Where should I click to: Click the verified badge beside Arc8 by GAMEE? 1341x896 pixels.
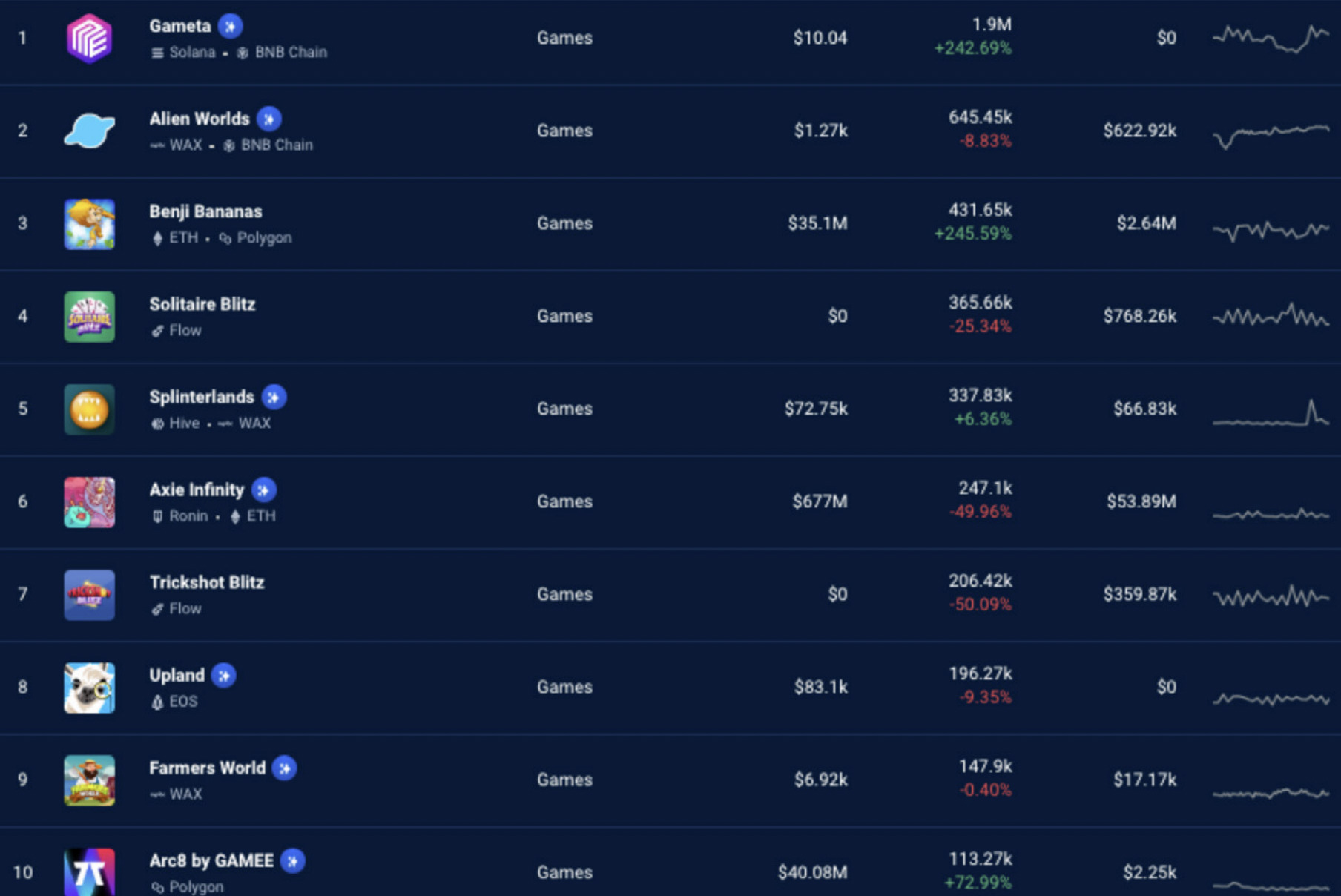pos(293,861)
